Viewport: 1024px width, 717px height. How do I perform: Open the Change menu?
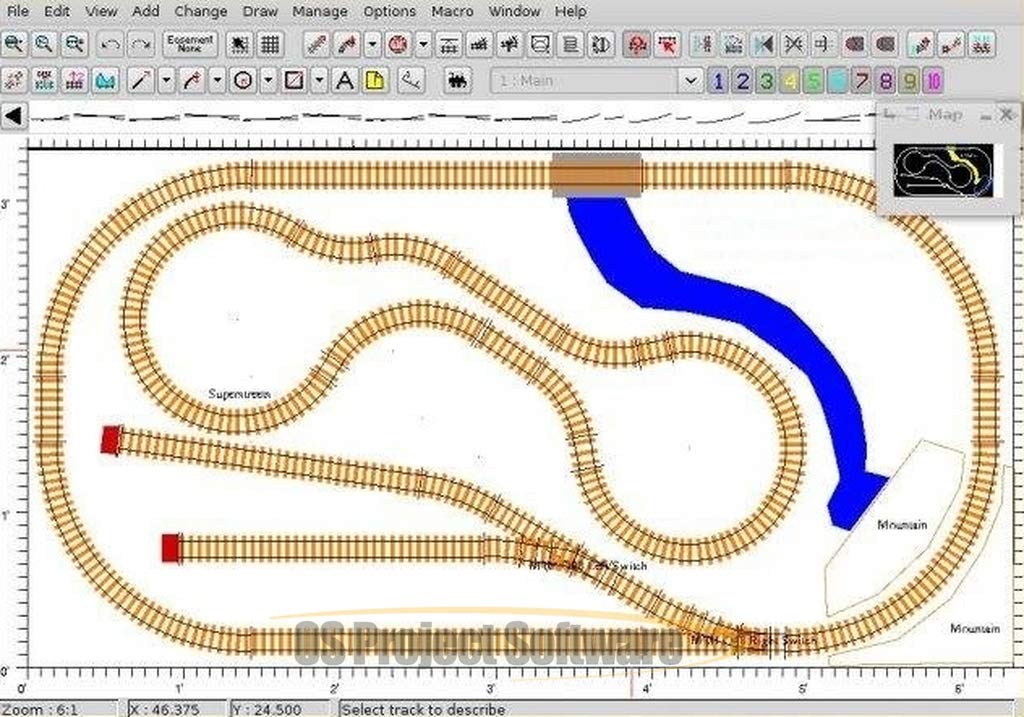[200, 11]
